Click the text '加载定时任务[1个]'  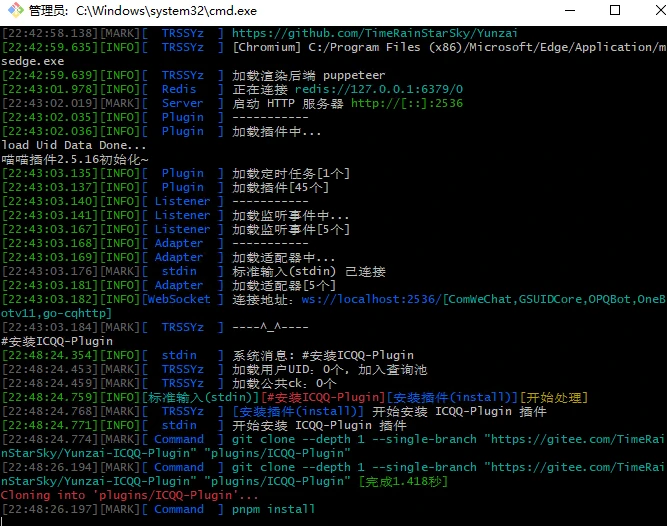point(291,173)
